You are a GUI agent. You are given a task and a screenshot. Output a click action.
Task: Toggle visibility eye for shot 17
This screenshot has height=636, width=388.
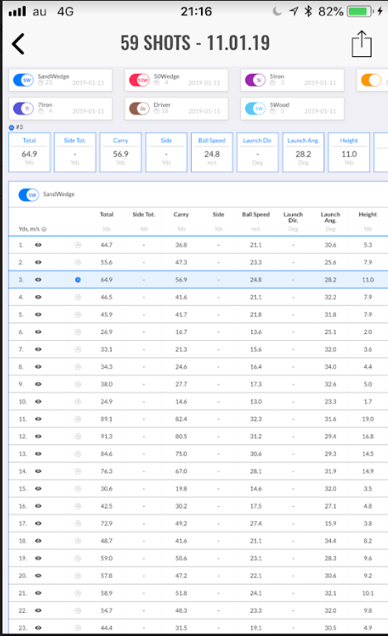click(x=38, y=523)
